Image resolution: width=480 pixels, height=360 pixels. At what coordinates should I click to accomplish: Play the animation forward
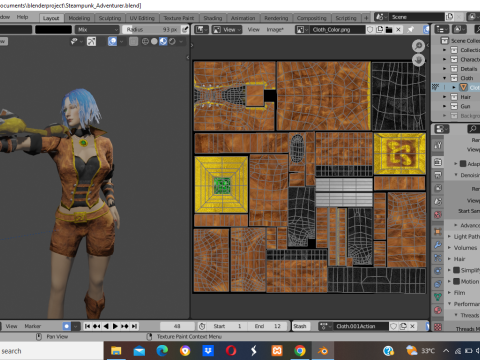tap(115, 326)
